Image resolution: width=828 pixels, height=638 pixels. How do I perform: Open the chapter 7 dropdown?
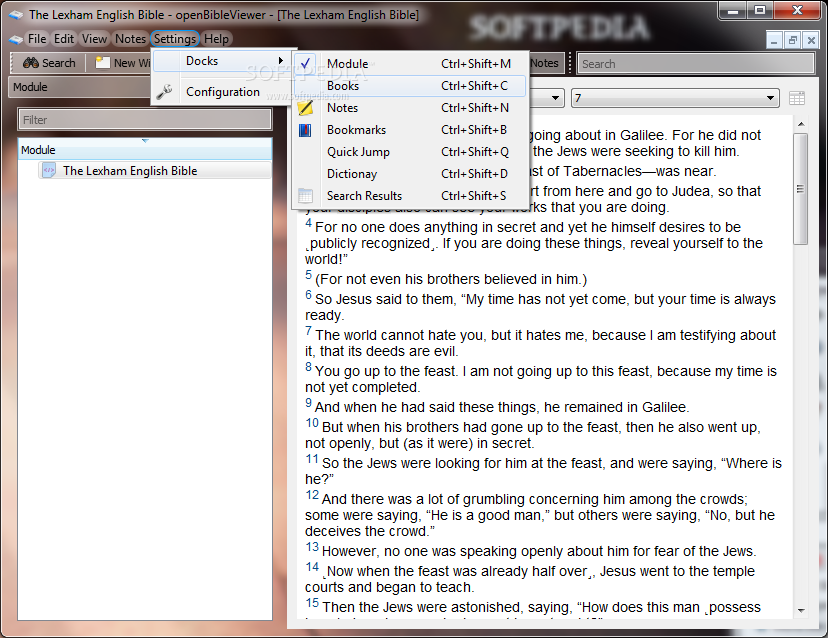click(674, 98)
